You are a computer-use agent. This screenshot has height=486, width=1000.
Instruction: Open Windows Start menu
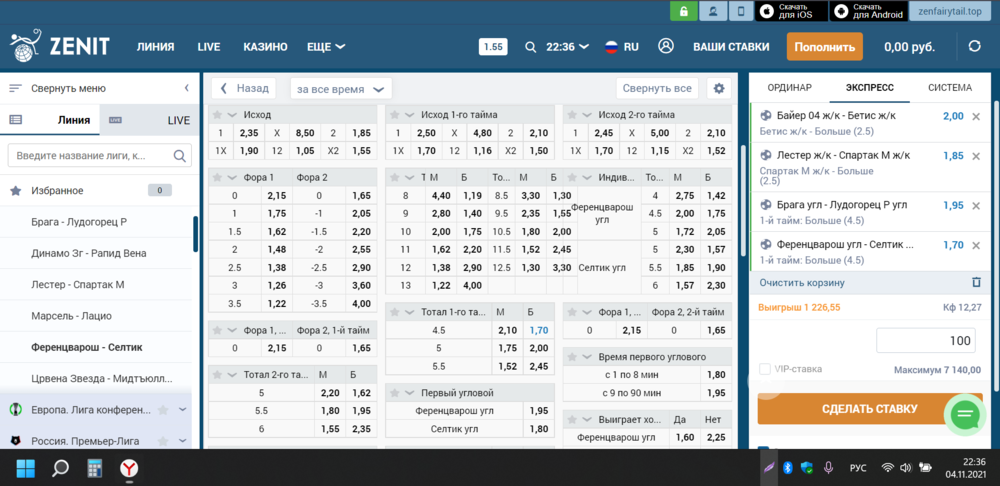(26, 469)
